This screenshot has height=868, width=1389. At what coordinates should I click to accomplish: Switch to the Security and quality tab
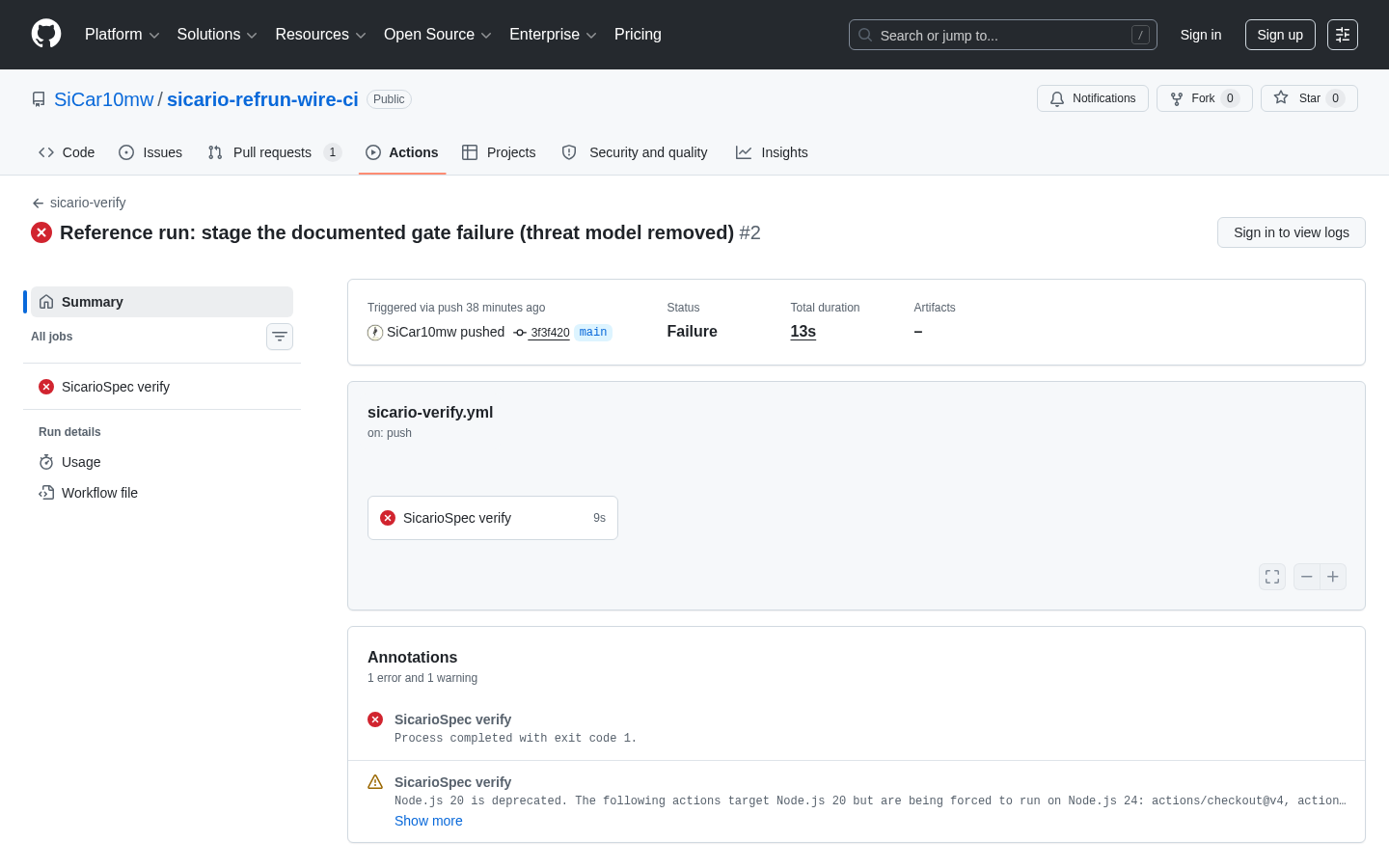tap(635, 152)
